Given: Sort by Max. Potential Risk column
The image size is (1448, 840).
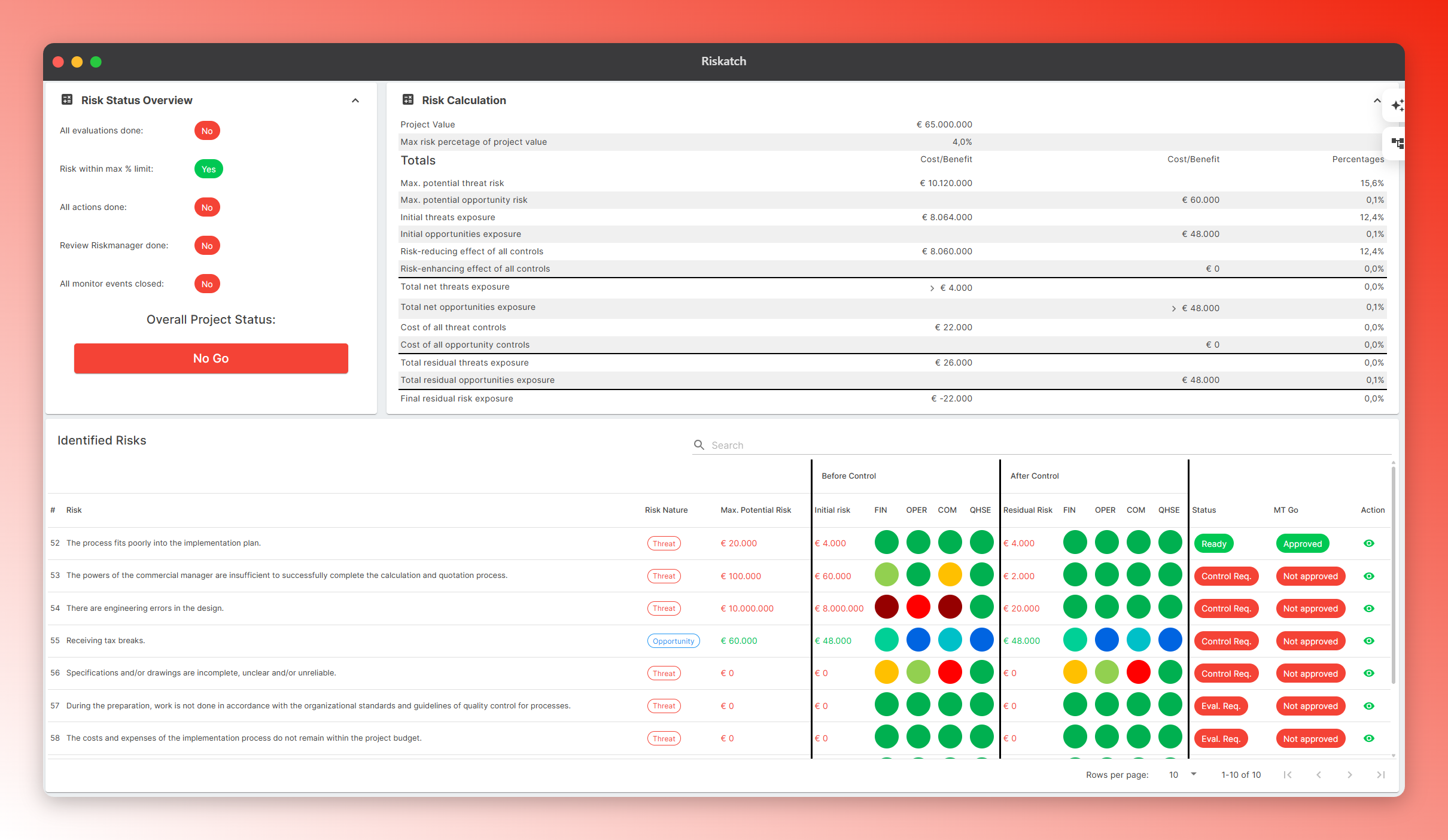Looking at the screenshot, I should (756, 510).
